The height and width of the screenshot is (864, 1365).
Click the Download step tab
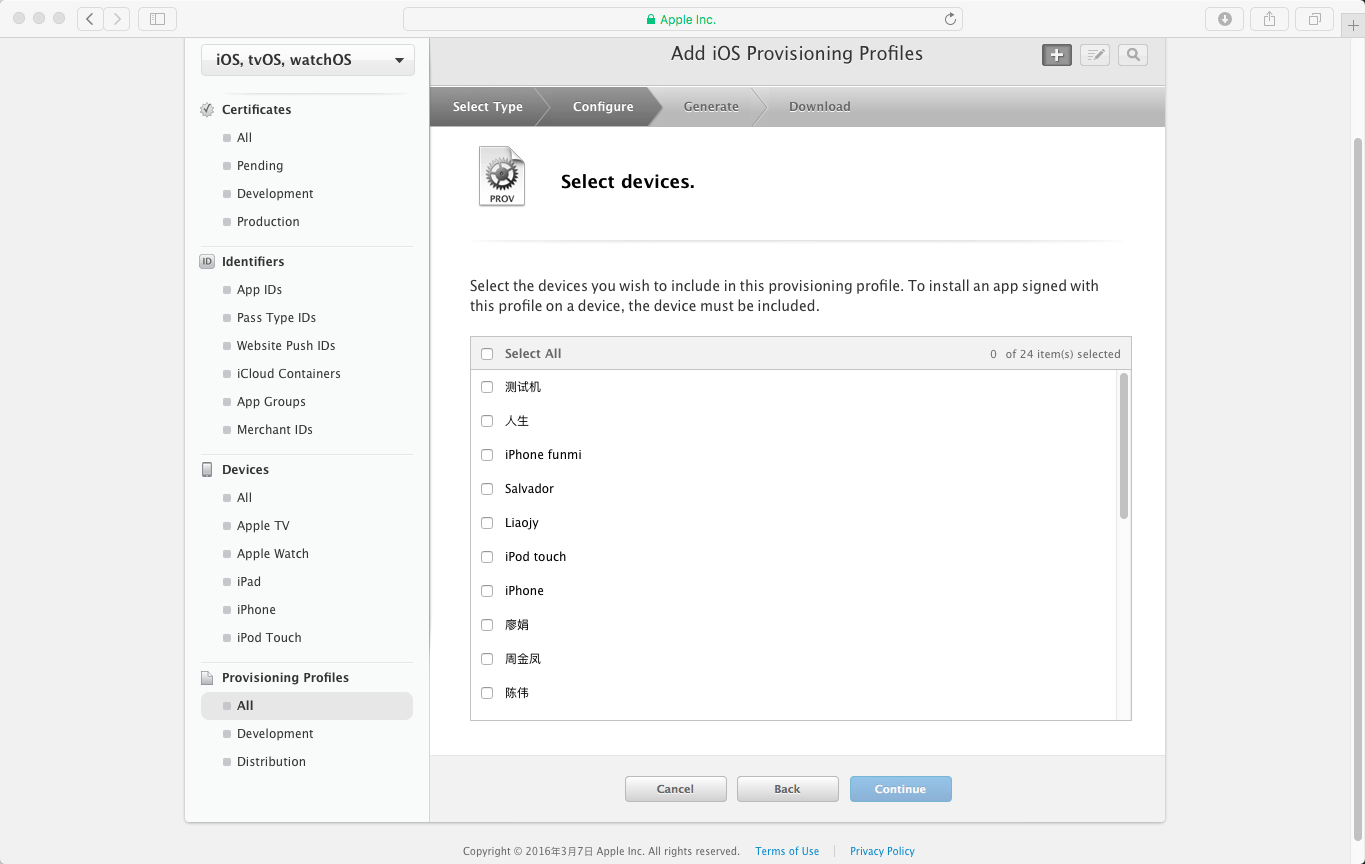click(820, 107)
